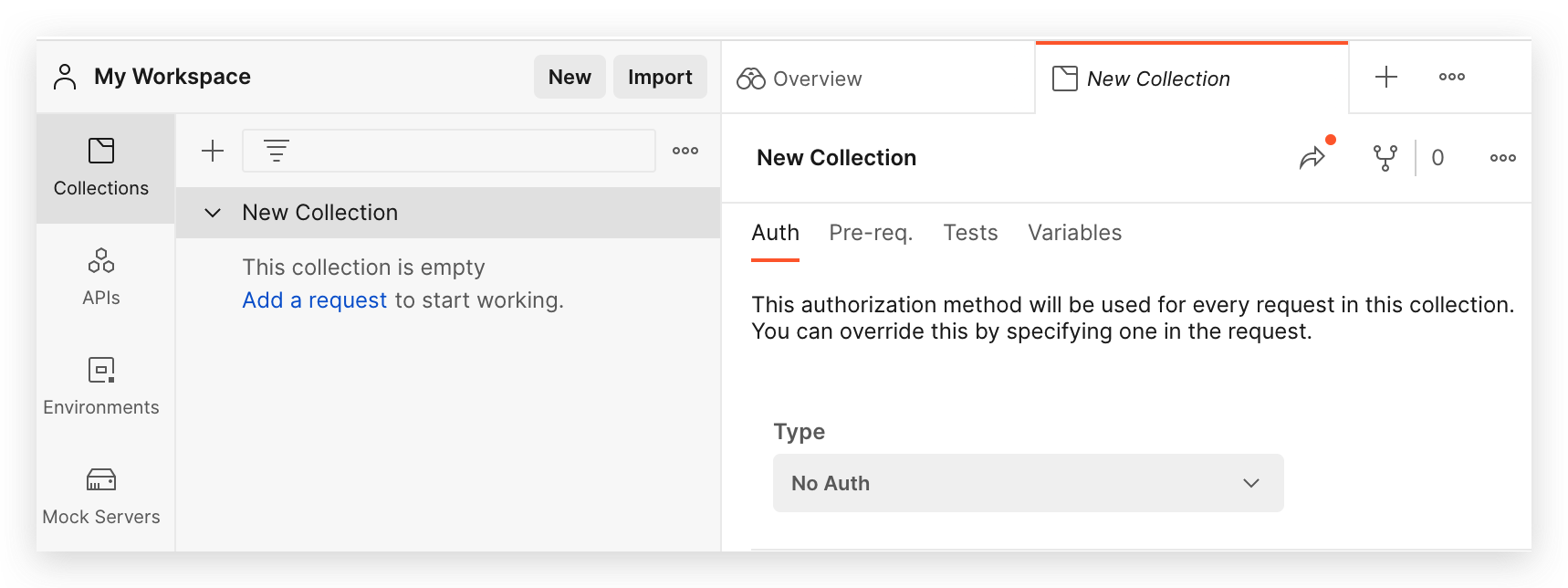
Task: Click the collections filter search field
Action: coord(465,151)
